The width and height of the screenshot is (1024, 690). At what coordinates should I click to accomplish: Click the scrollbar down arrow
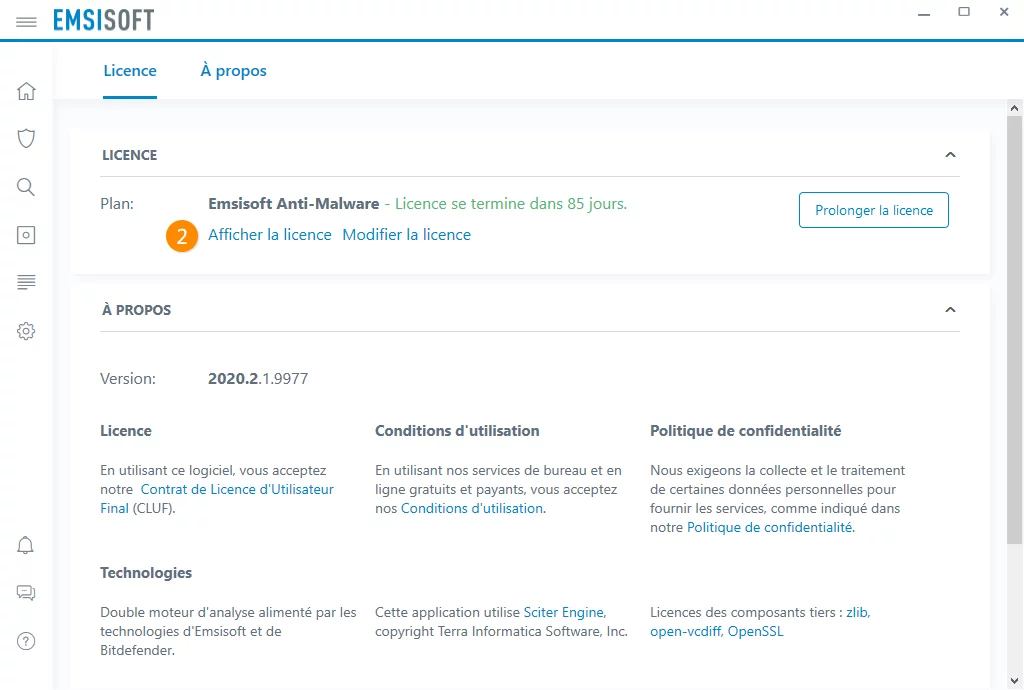point(1014,681)
